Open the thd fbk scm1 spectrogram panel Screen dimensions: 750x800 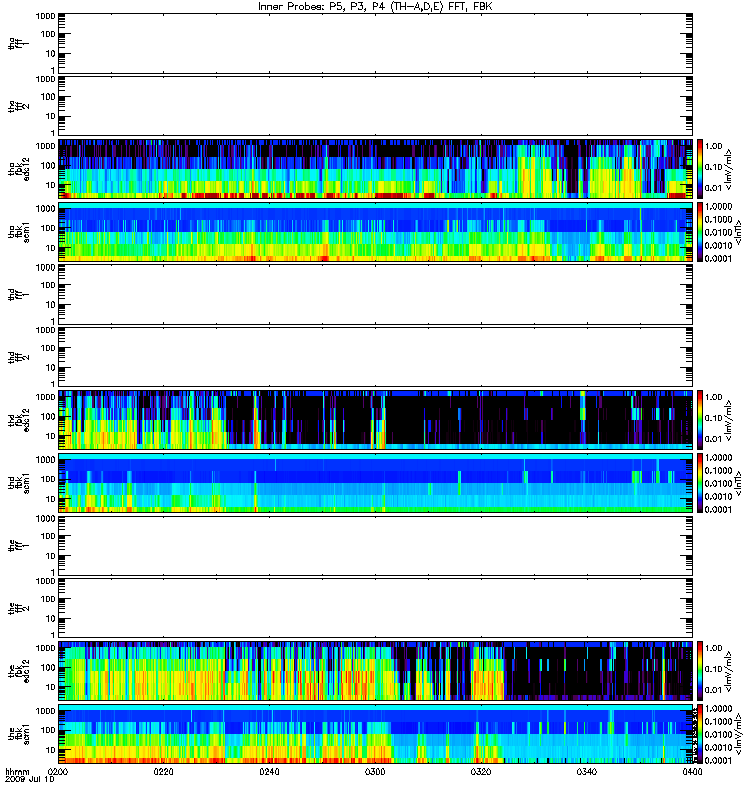376,483
